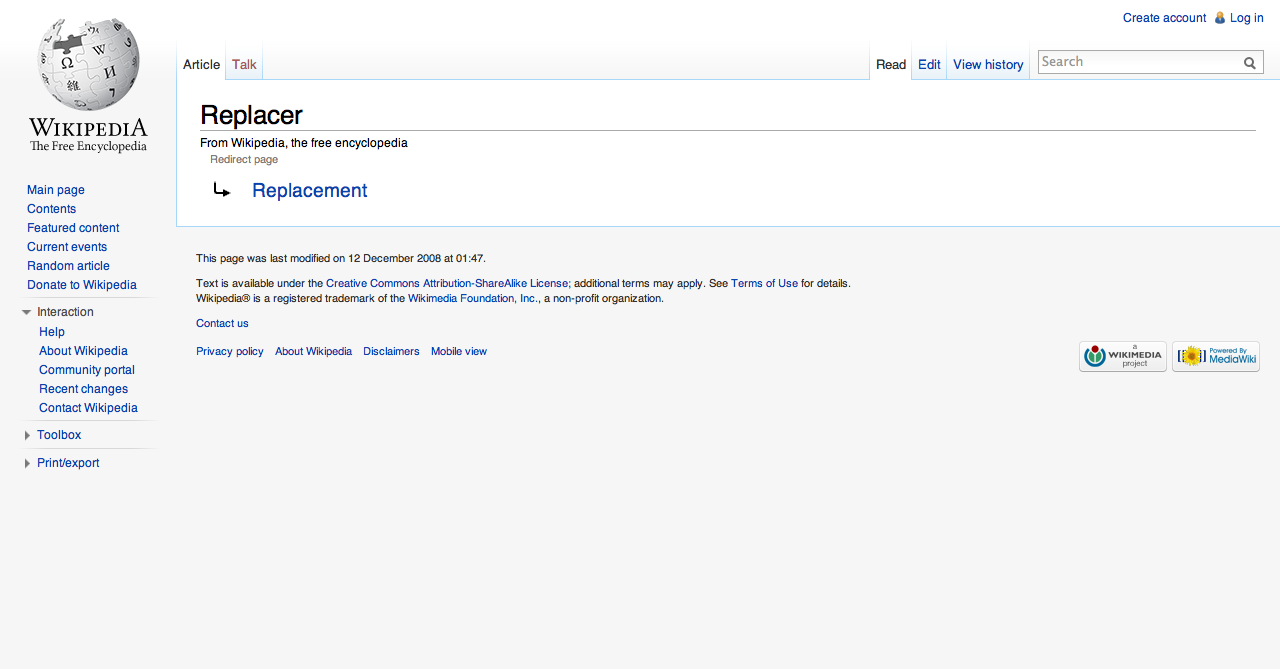This screenshot has height=669, width=1280.
Task: Click Create account link
Action: [x=1164, y=18]
